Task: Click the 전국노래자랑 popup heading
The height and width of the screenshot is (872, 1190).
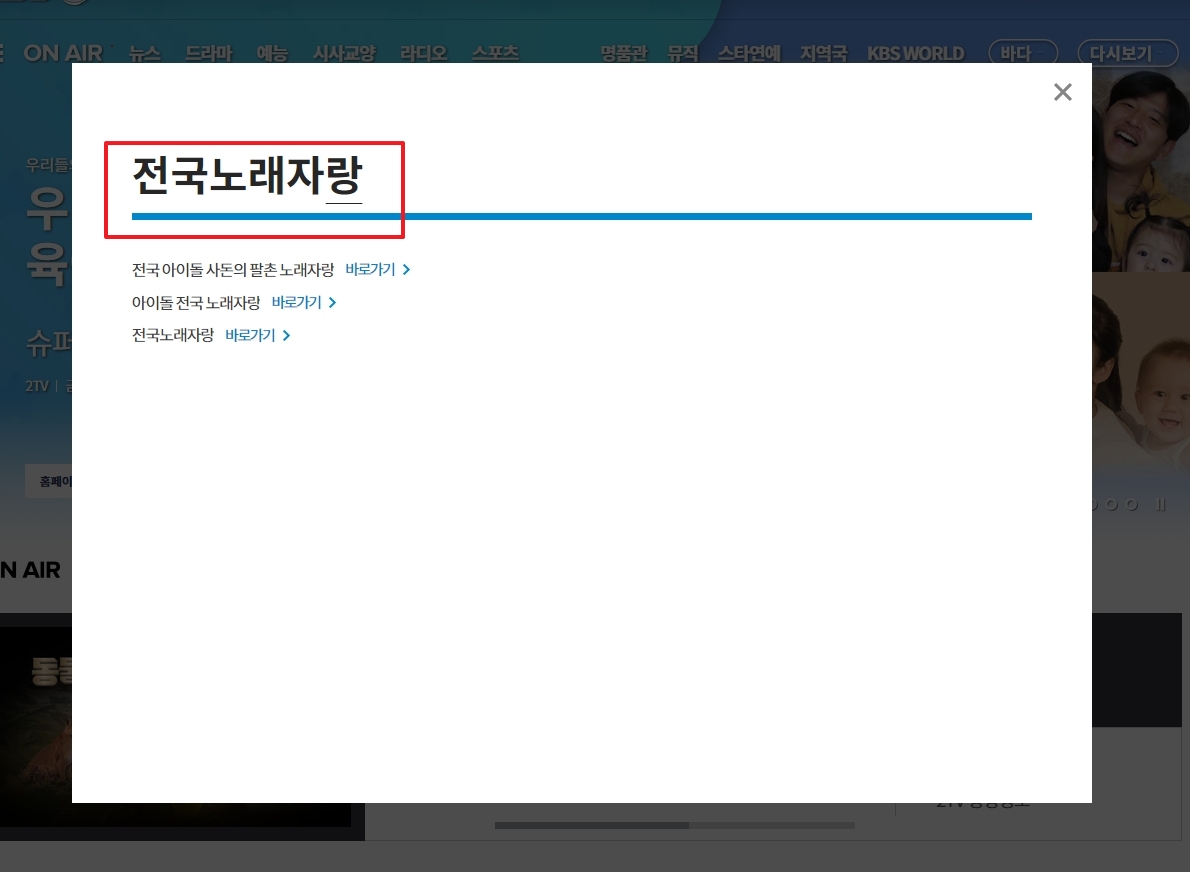Action: pyautogui.click(x=247, y=175)
